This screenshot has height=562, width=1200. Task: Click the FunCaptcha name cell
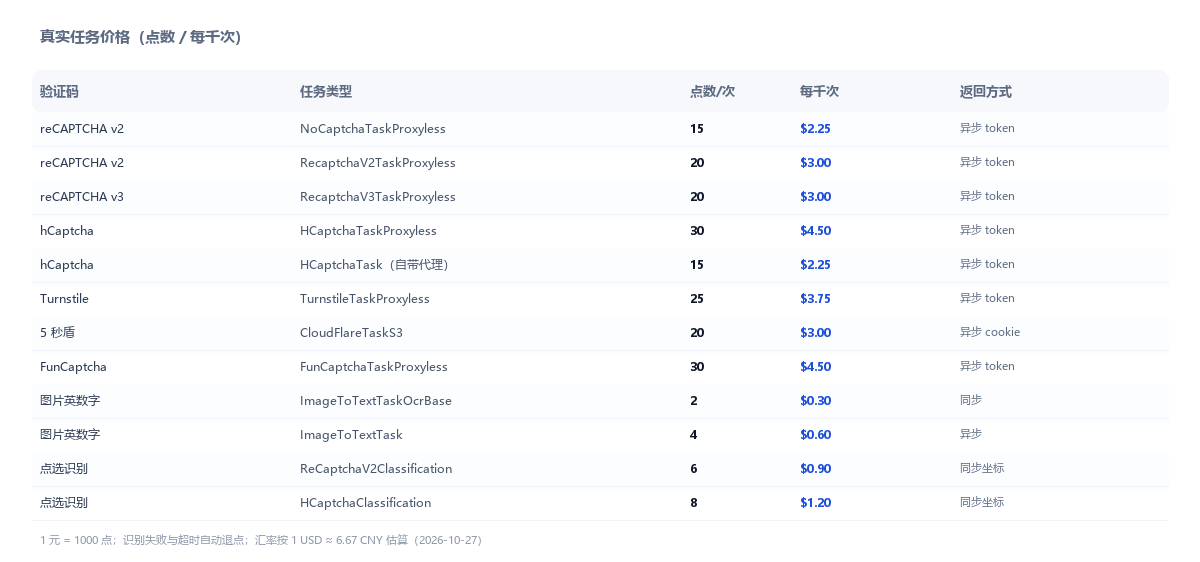(x=73, y=367)
